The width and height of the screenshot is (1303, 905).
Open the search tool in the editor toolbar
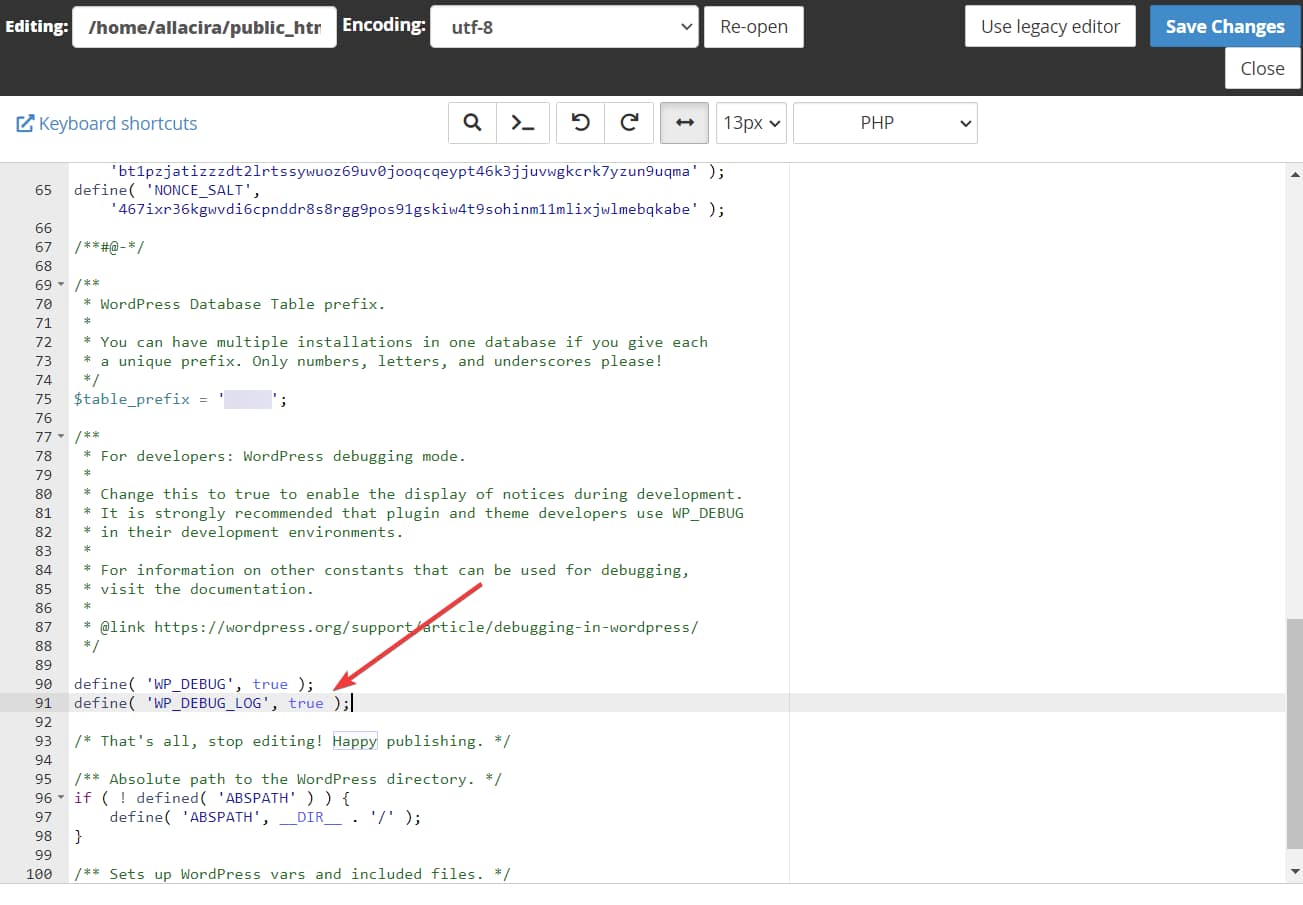pyautogui.click(x=471, y=122)
